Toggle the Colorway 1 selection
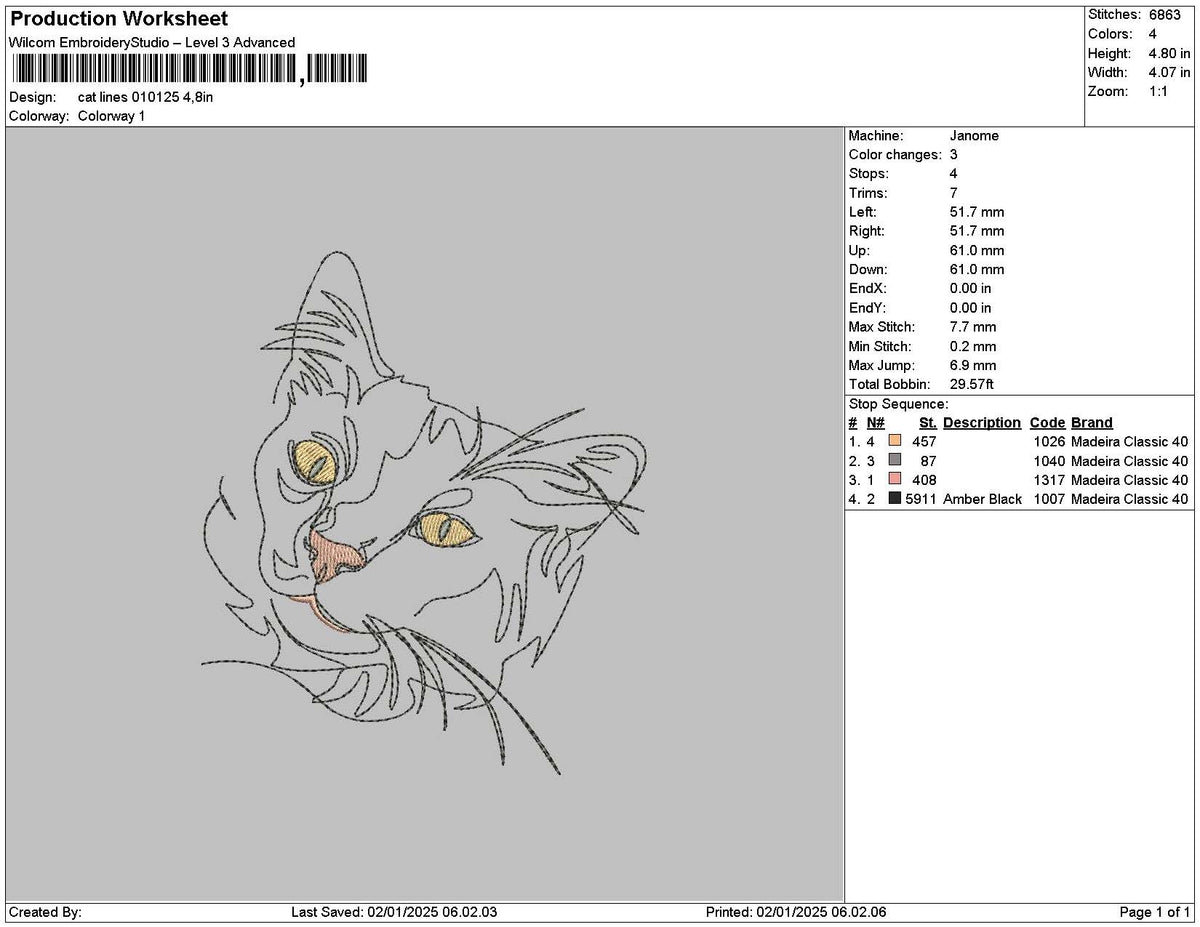Screen dimensions: 1200x927 tap(113, 115)
